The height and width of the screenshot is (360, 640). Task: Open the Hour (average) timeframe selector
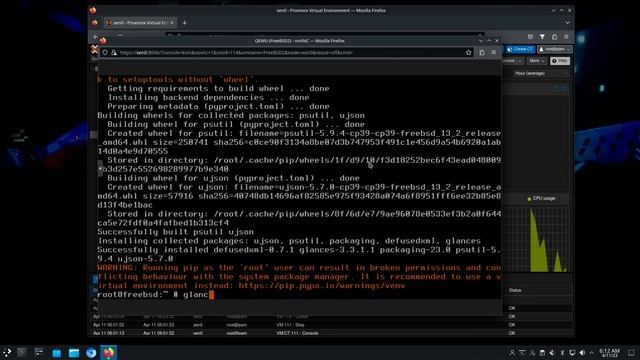[x=541, y=73]
